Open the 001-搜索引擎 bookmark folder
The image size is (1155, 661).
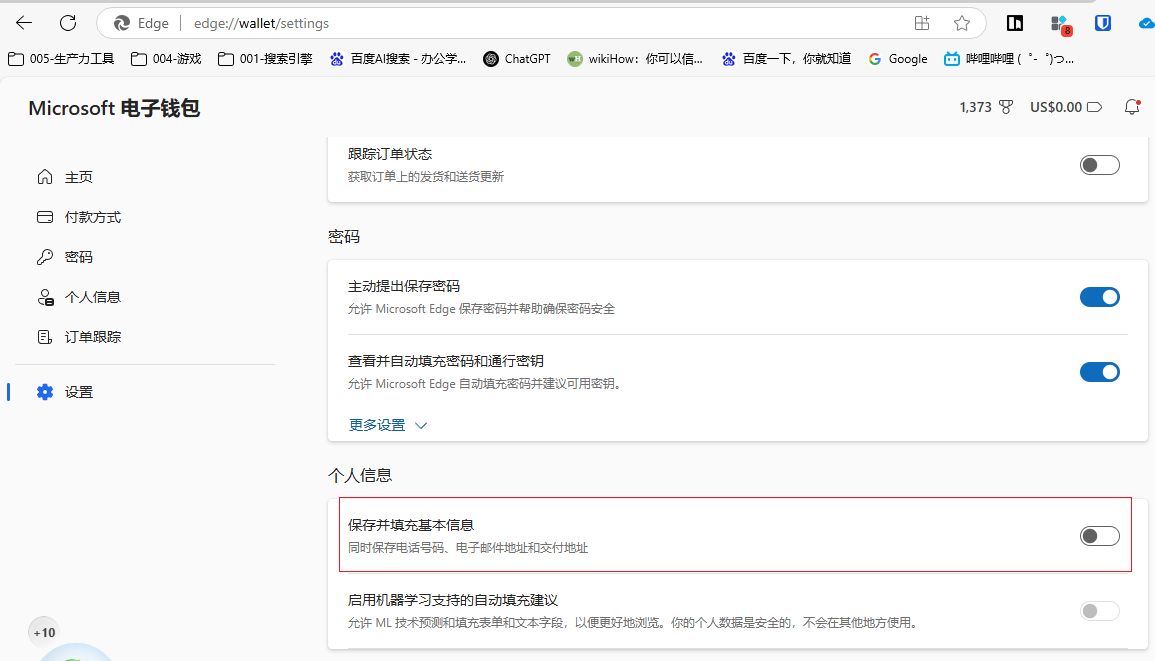tap(265, 59)
